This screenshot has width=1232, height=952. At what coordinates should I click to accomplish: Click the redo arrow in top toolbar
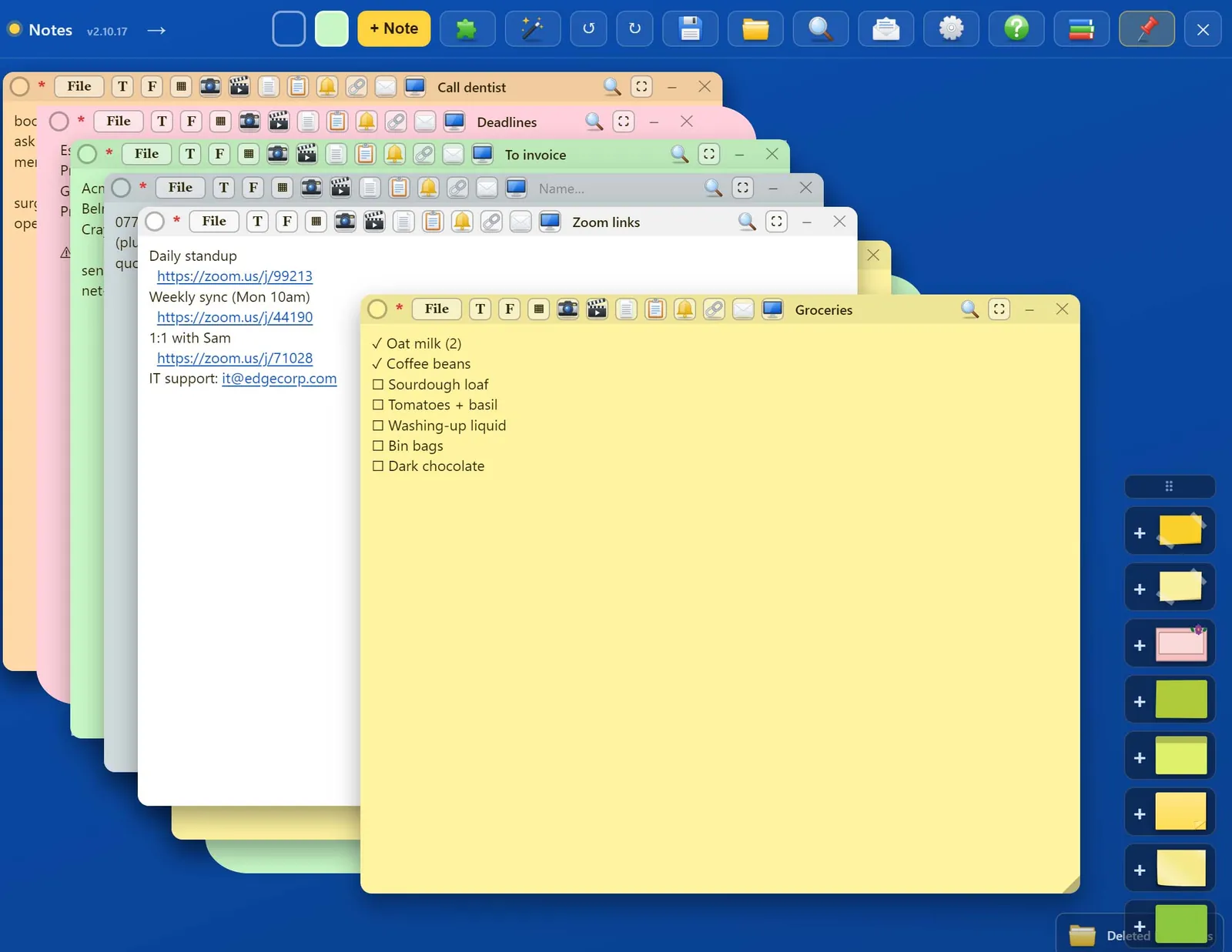(x=634, y=29)
